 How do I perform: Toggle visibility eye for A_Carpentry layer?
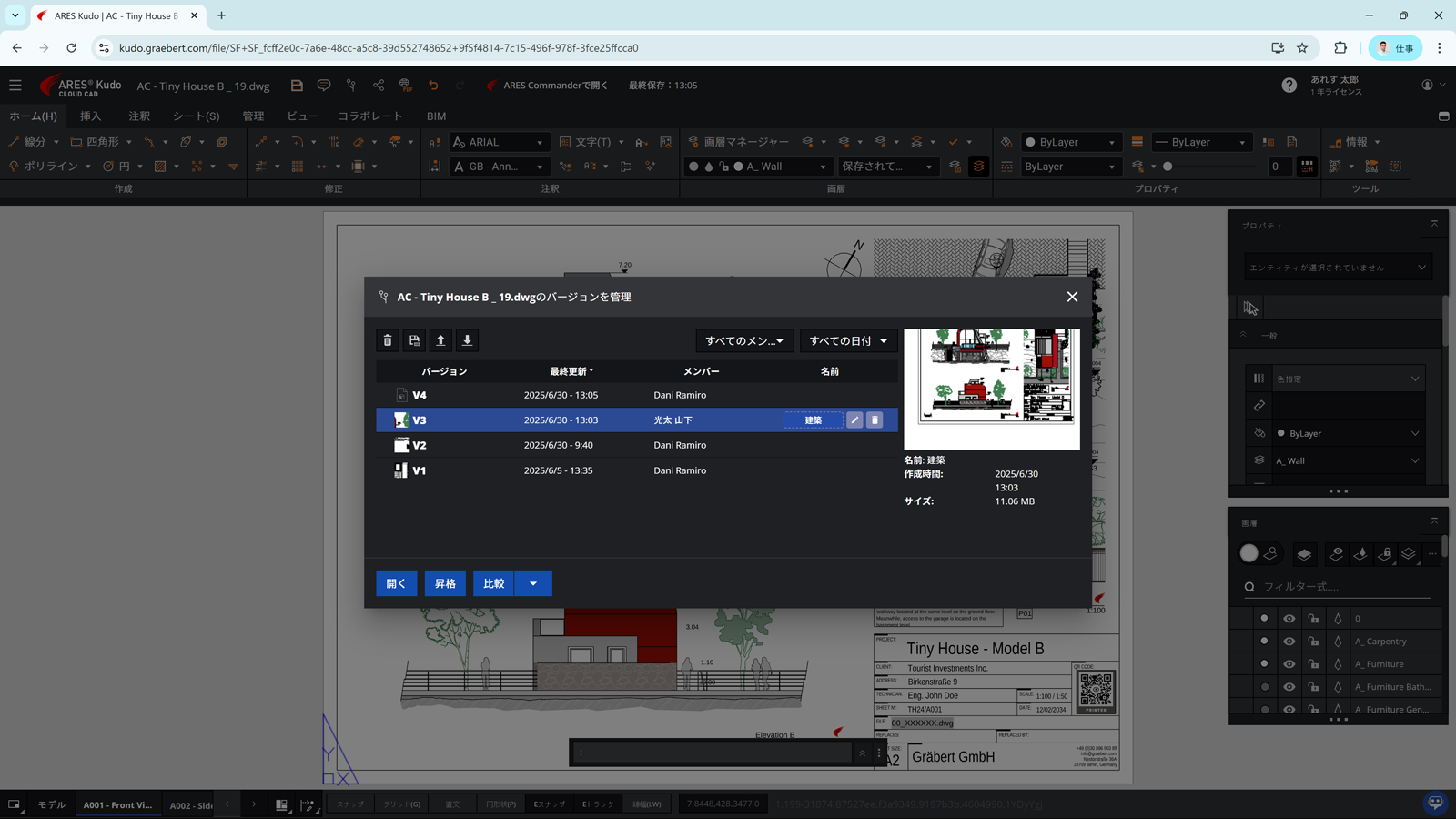click(x=1289, y=642)
